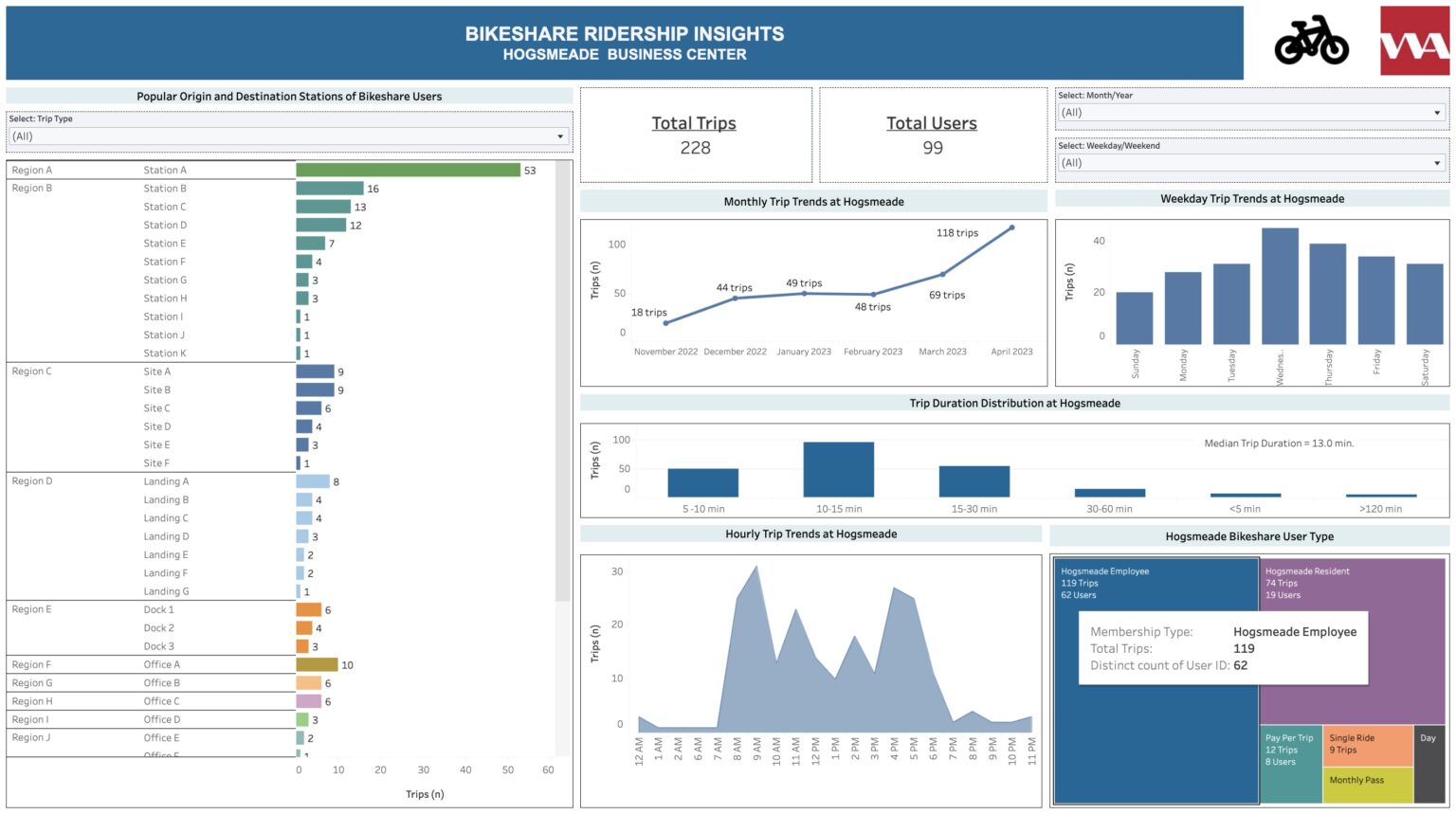The image size is (1456, 815).
Task: Select the Station A bar with 53 trips
Action: (408, 171)
